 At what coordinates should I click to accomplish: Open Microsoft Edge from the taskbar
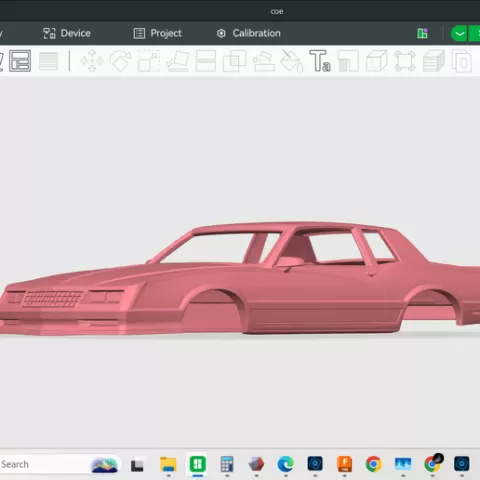(x=286, y=464)
